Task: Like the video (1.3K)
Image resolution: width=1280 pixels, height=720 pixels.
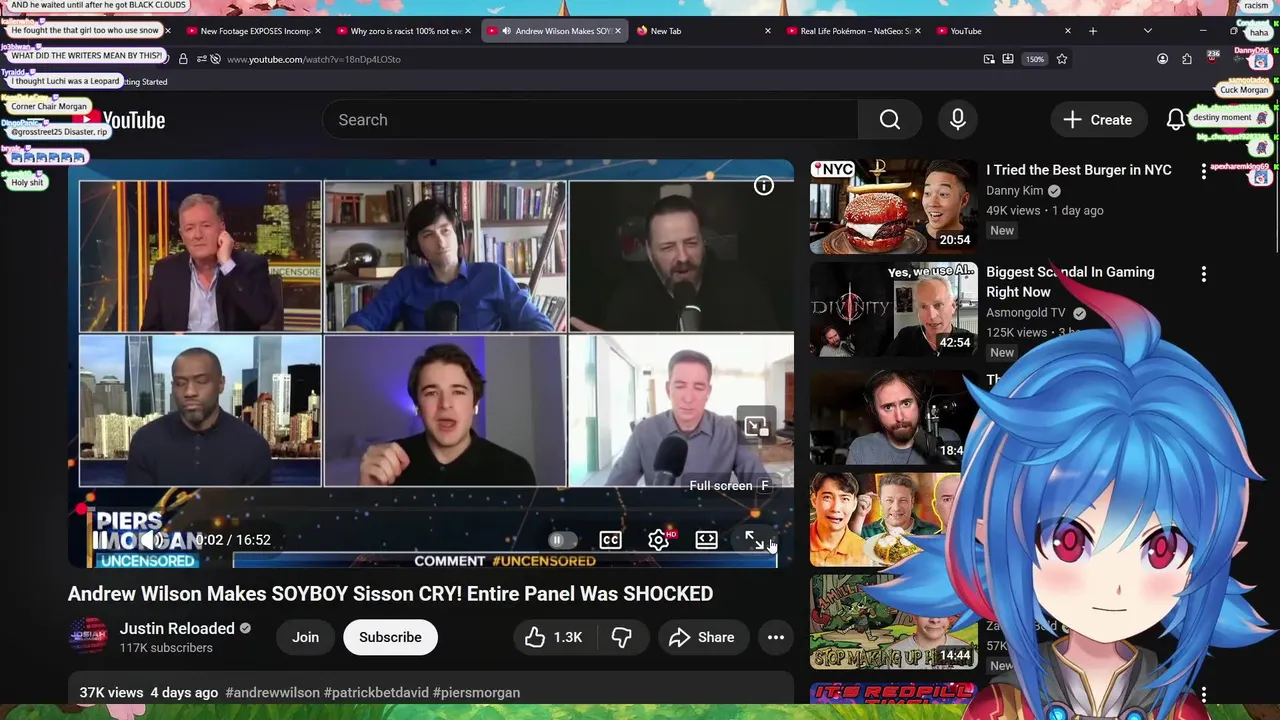Action: click(554, 637)
